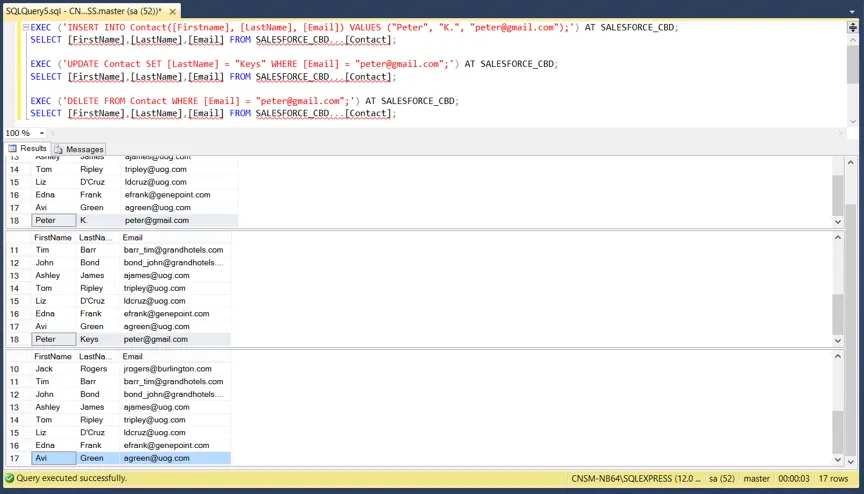The width and height of the screenshot is (864, 494).
Task: Click the sa (52) login status entry
Action: (x=722, y=479)
